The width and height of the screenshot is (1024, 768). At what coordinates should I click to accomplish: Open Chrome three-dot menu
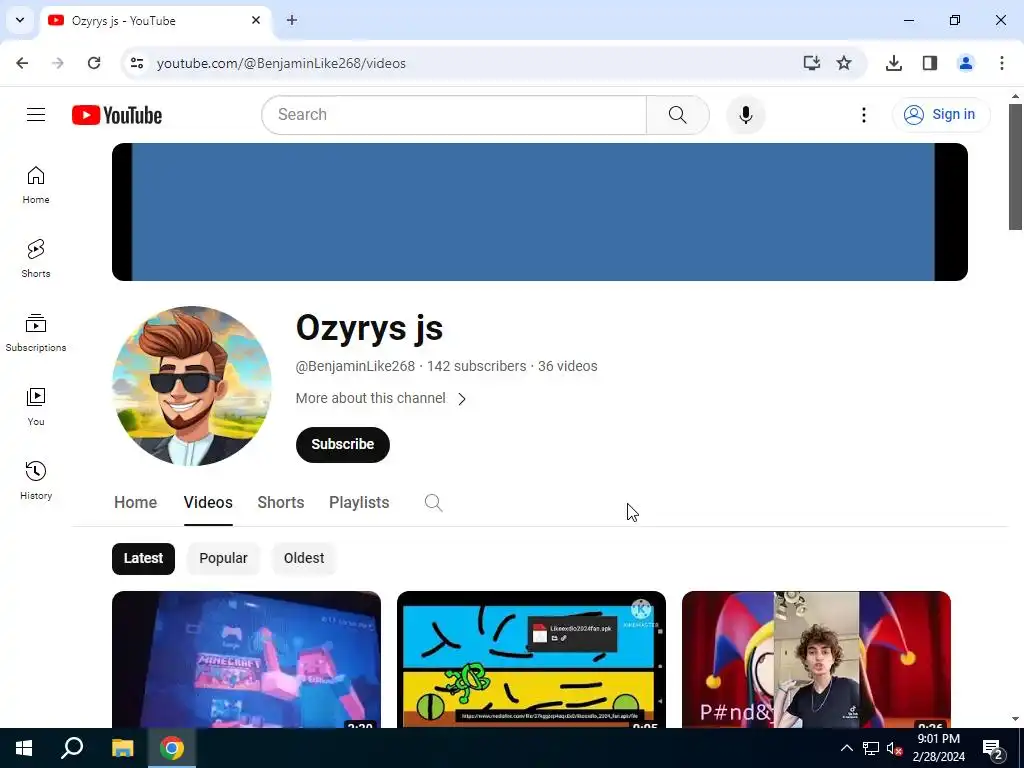coord(1002,63)
